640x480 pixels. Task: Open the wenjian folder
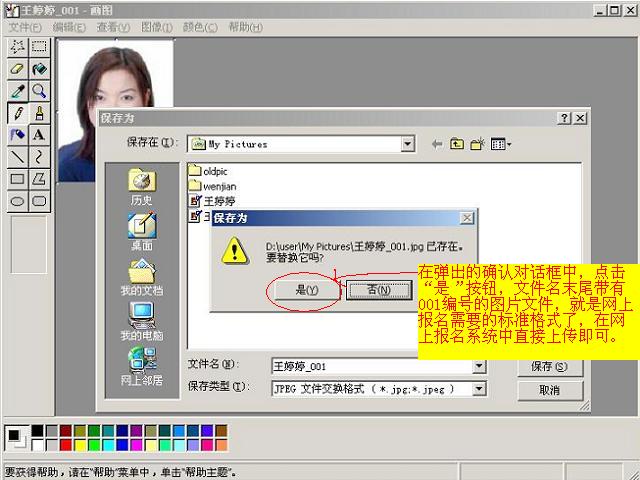213,187
